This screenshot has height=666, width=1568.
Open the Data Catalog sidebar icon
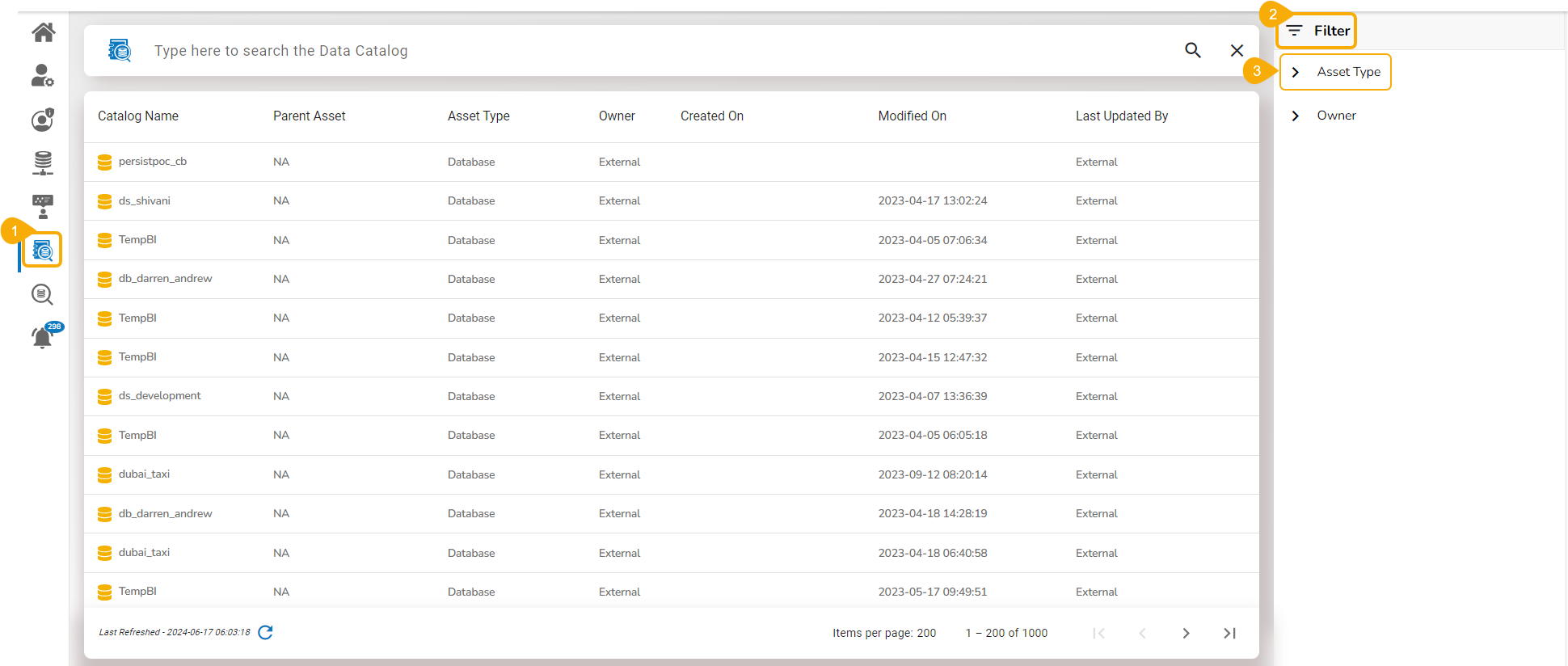(x=43, y=251)
